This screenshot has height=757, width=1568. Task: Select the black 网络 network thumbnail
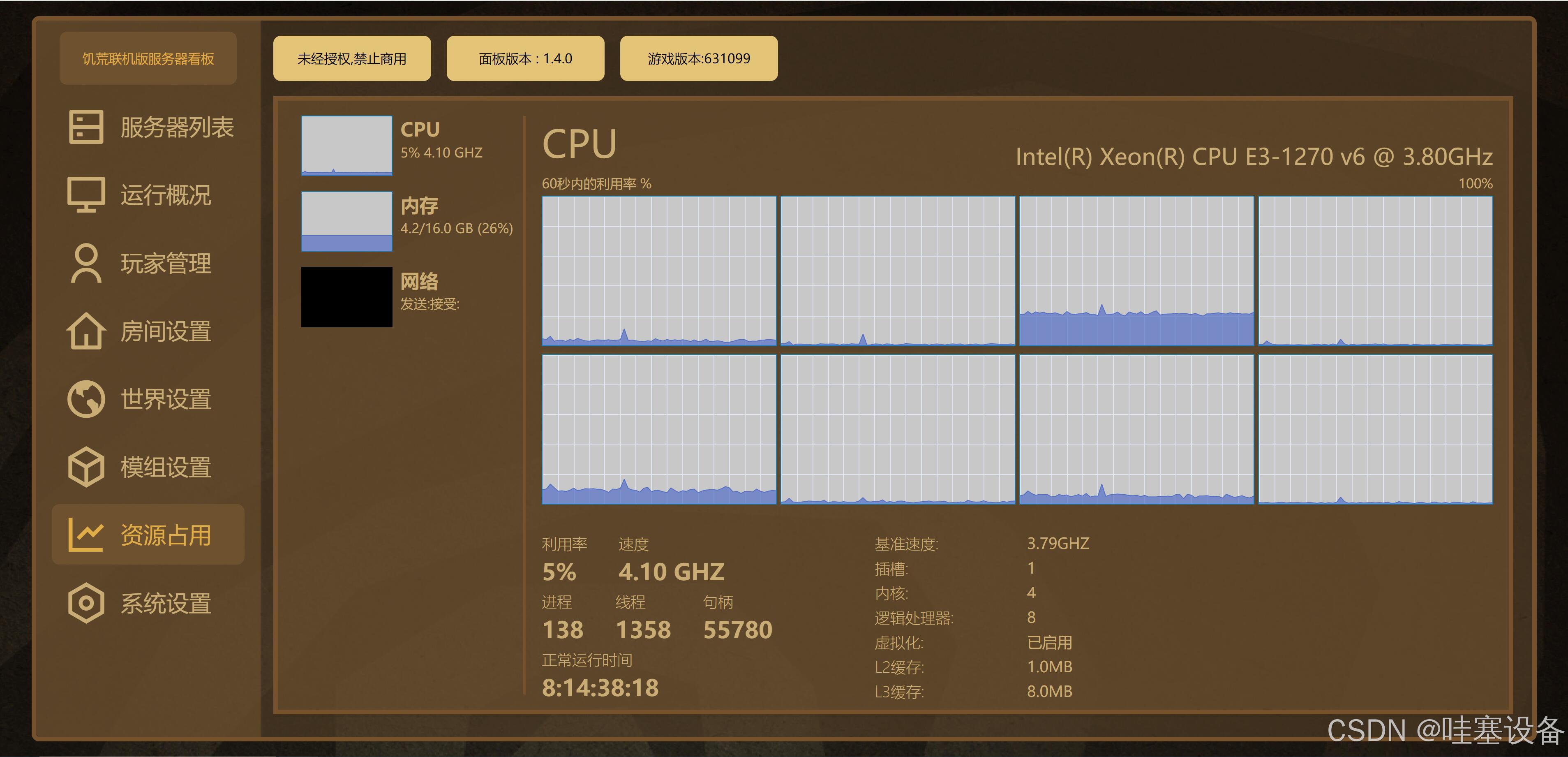[x=346, y=296]
